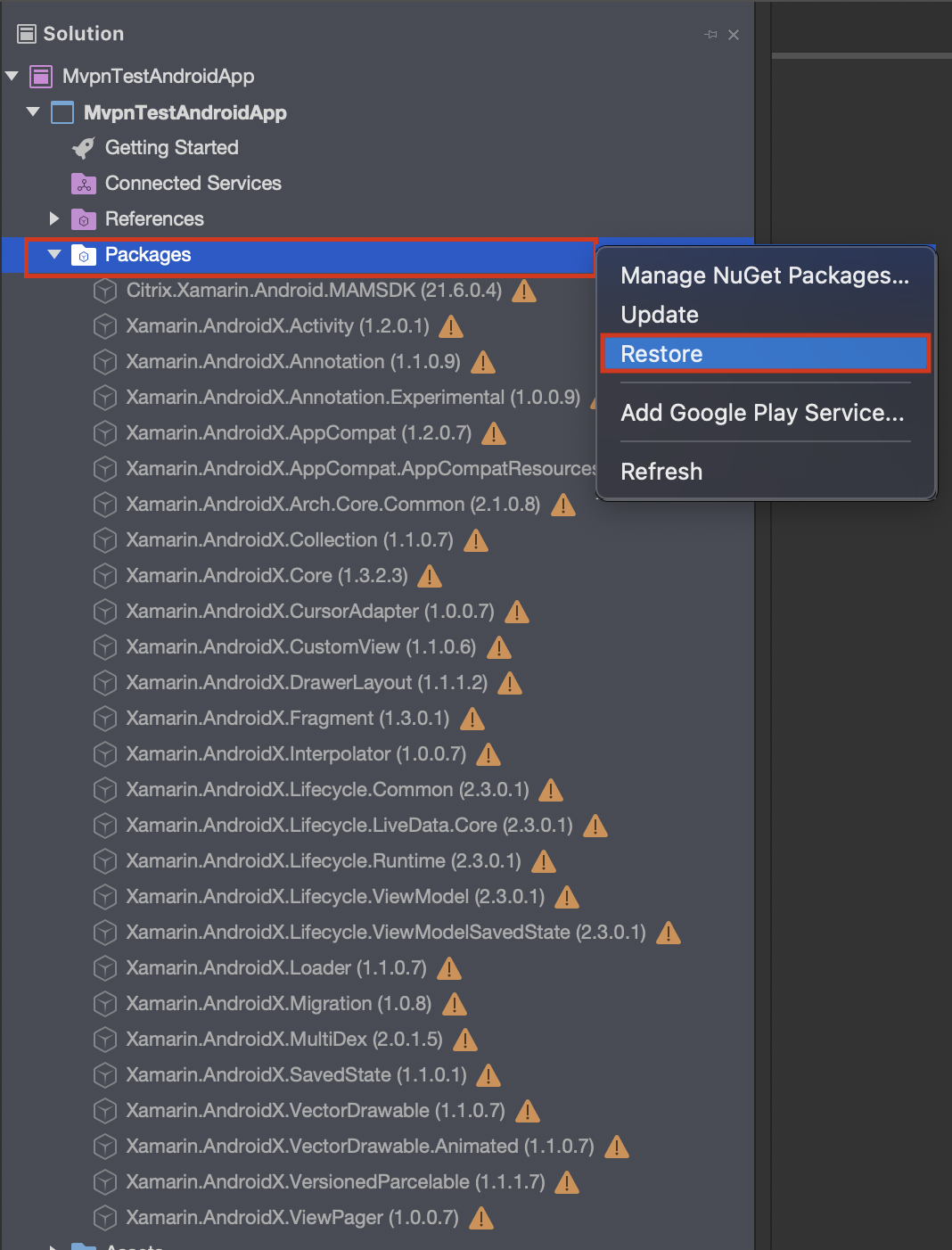Select Refresh in the context menu
This screenshot has width=952, height=1250.
tap(661, 472)
